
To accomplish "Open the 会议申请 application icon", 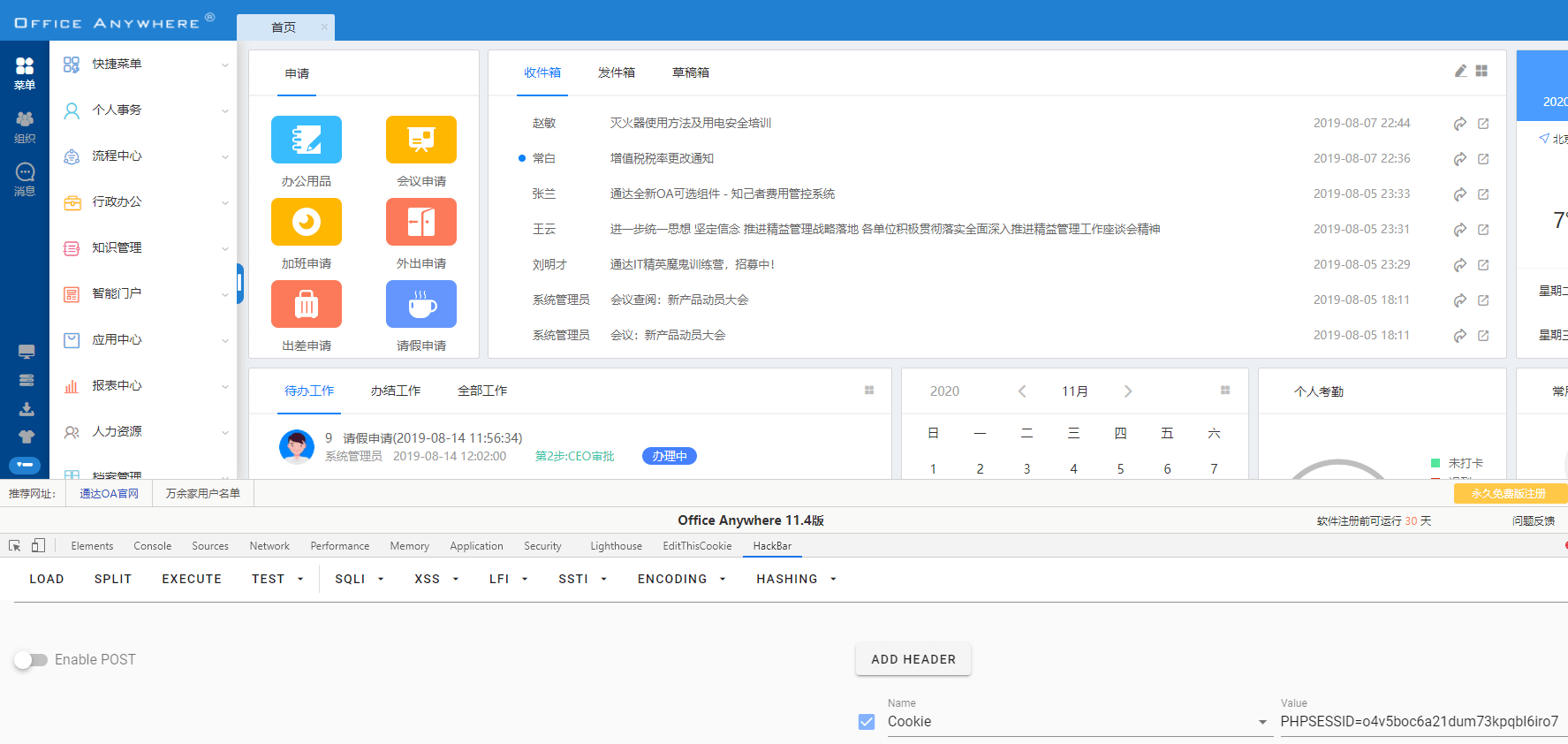I will click(x=420, y=140).
